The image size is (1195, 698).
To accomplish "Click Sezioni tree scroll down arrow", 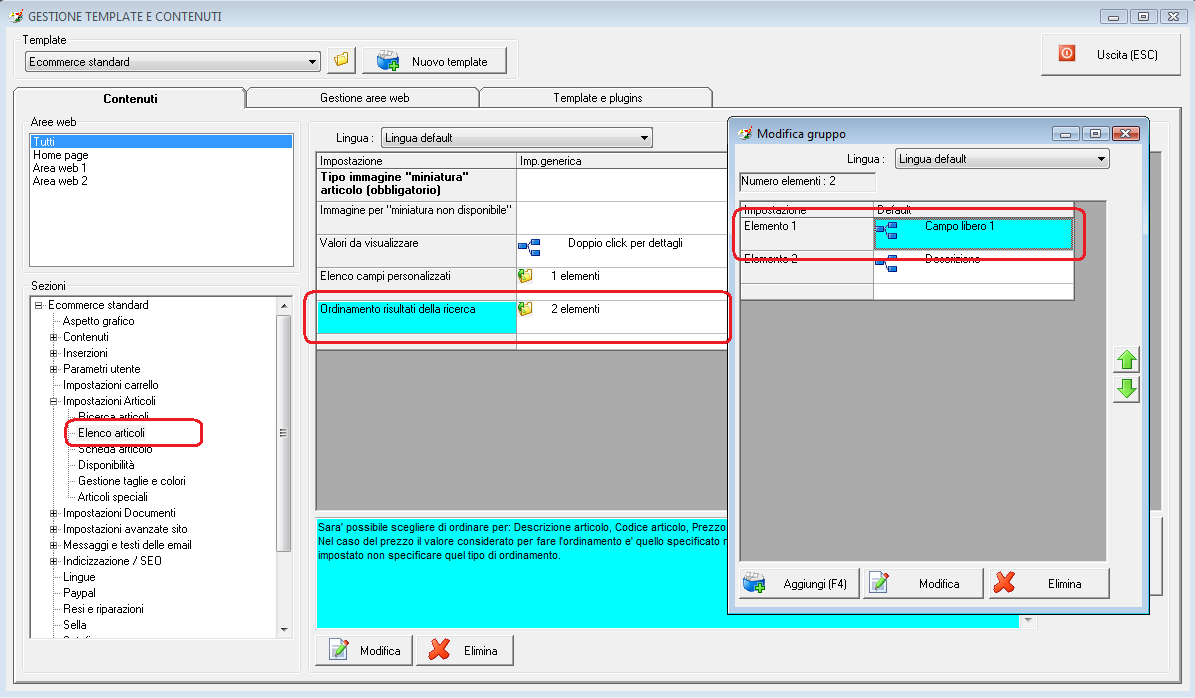I will click(x=284, y=629).
